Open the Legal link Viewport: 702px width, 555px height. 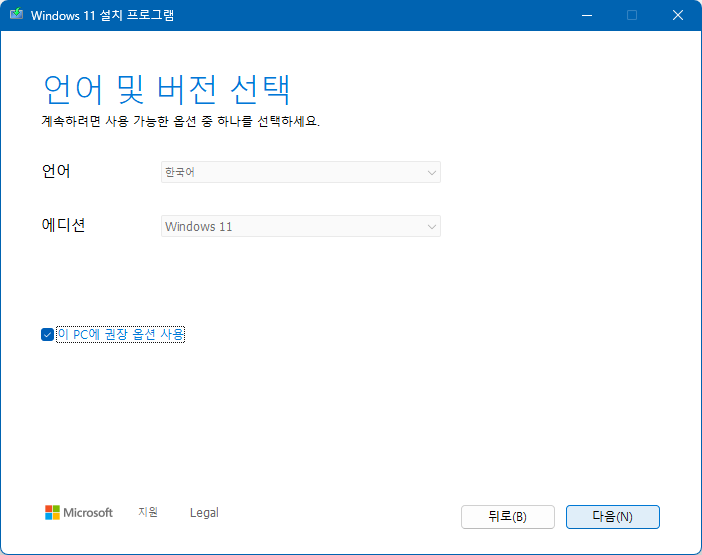(204, 512)
